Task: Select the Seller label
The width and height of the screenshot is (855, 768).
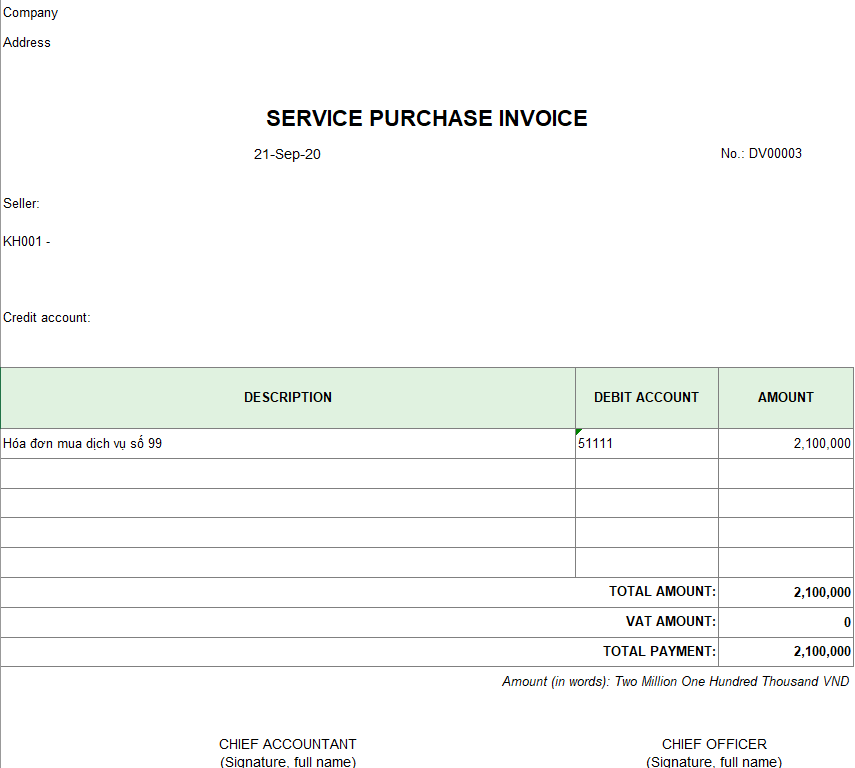Action: (x=21, y=203)
